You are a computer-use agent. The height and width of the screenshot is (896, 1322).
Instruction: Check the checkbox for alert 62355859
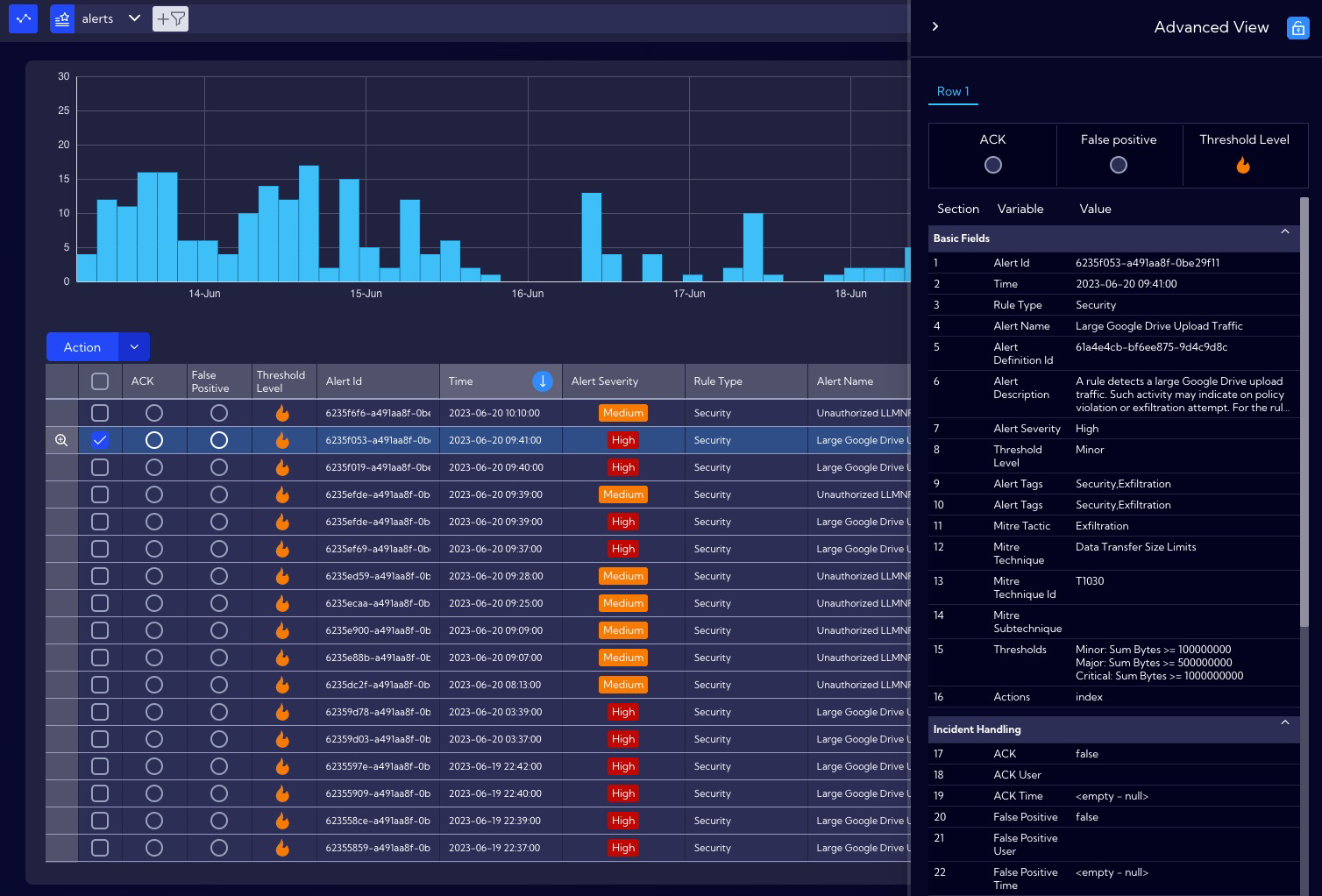coord(100,848)
